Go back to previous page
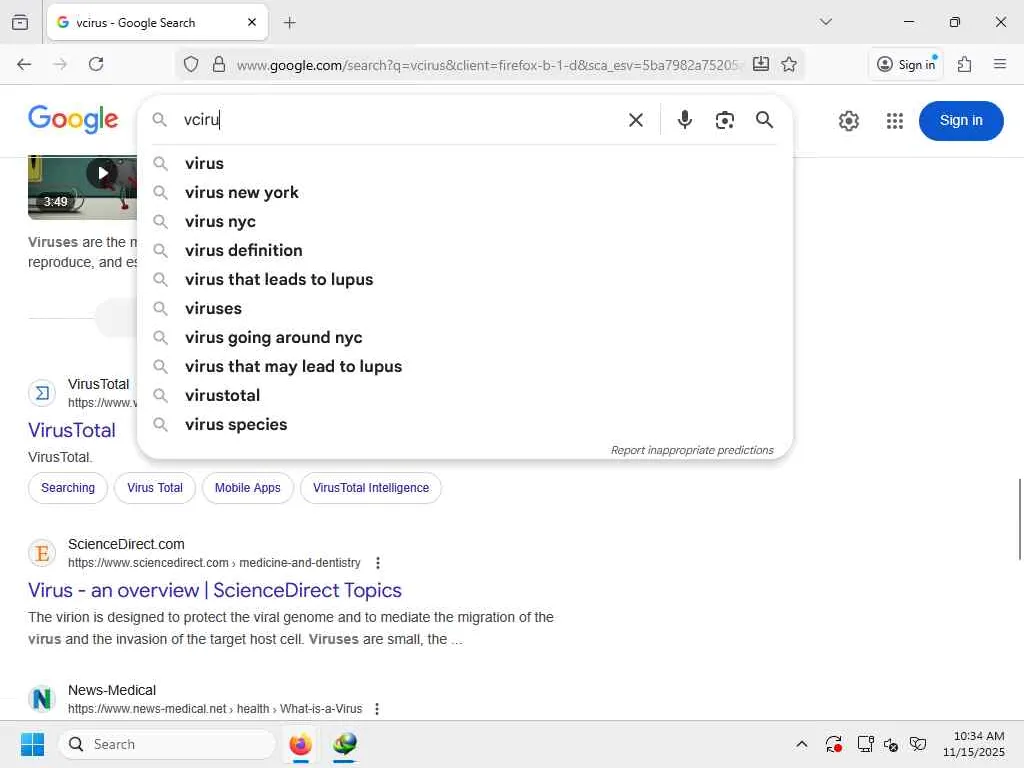Viewport: 1024px width, 768px height. [24, 64]
